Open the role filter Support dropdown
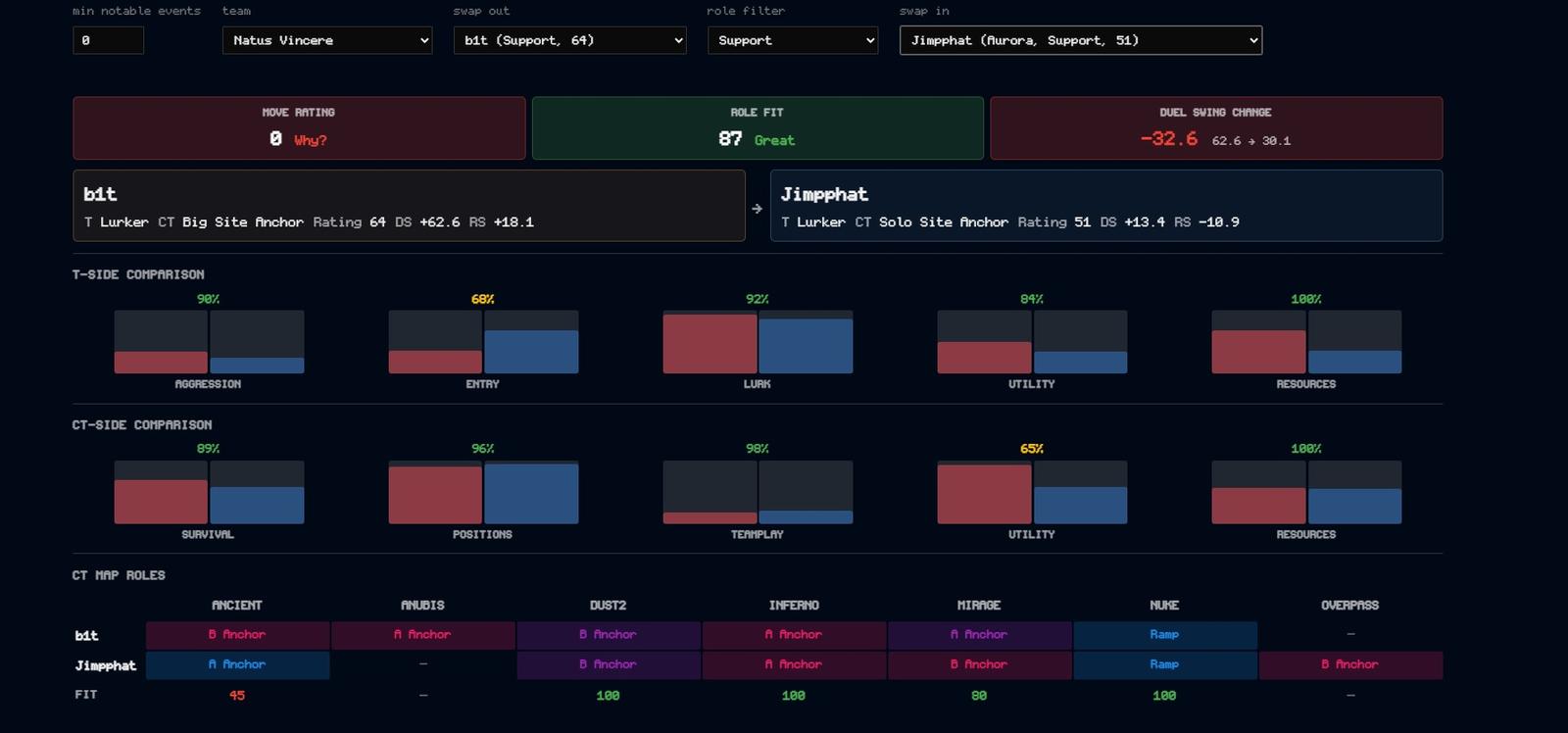This screenshot has width=1568, height=733. [x=793, y=40]
